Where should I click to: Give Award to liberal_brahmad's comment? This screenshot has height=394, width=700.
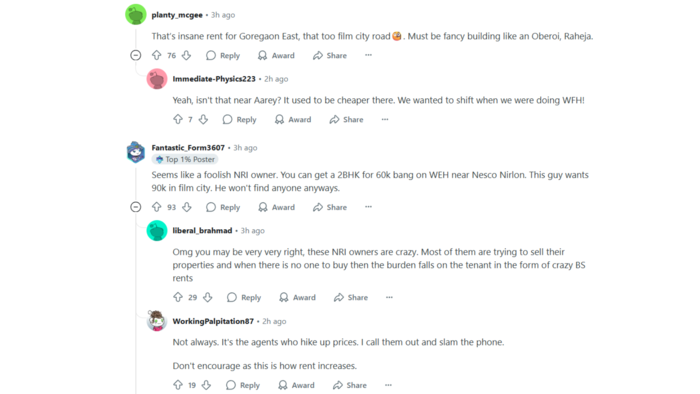coord(297,297)
